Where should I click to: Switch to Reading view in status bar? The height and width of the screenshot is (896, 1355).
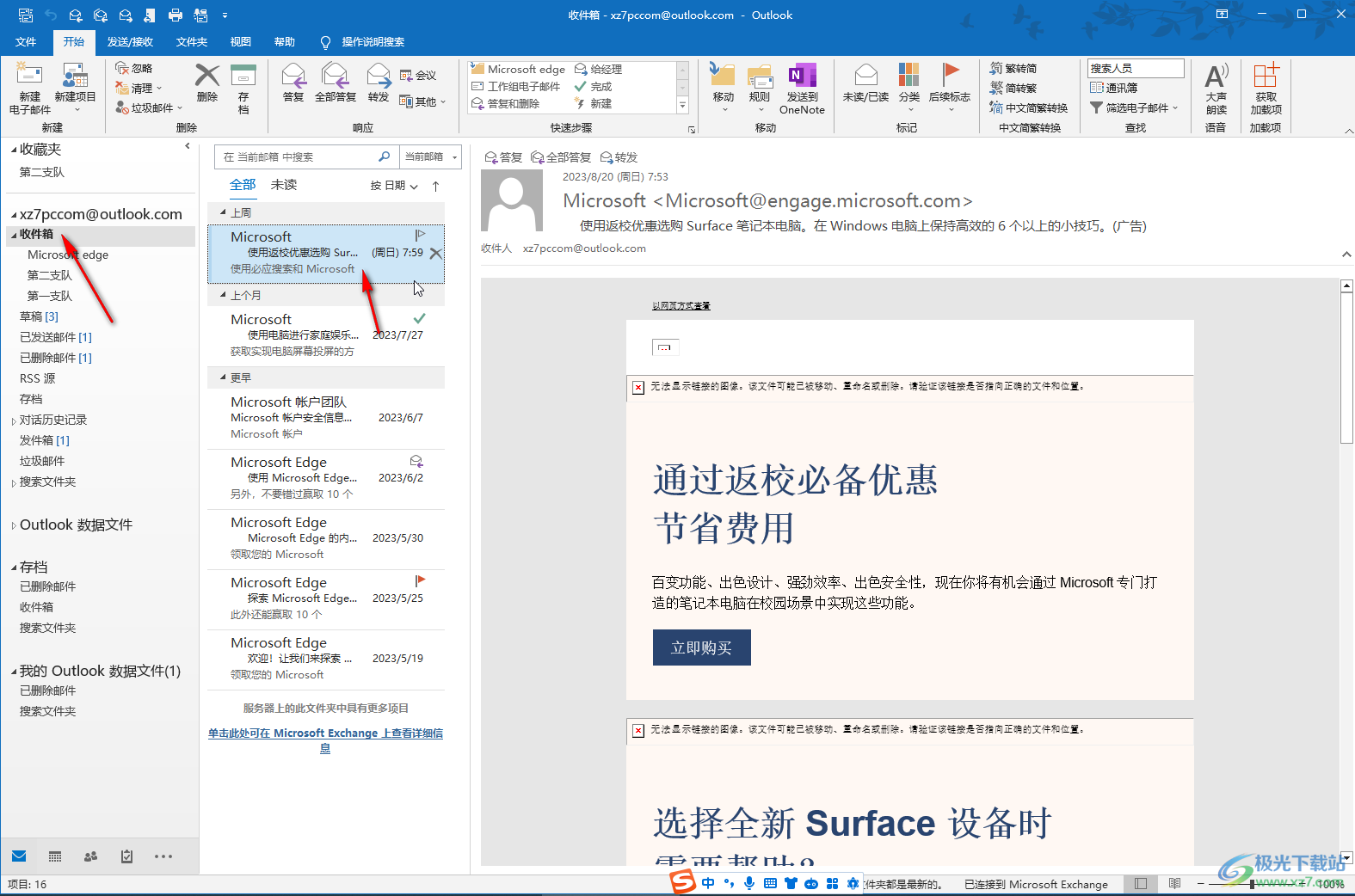click(x=1175, y=884)
